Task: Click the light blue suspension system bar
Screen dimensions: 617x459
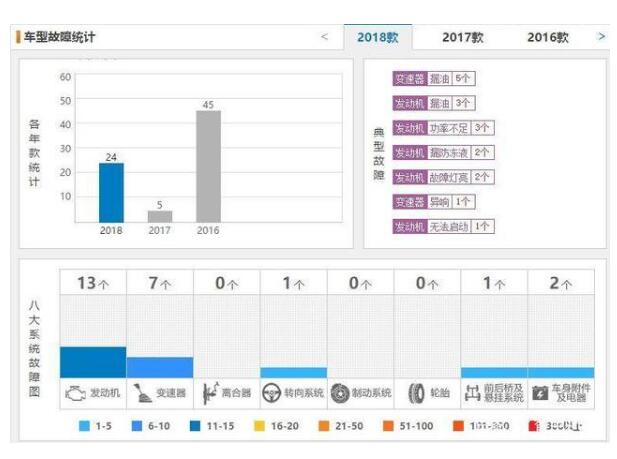Action: 494,373
